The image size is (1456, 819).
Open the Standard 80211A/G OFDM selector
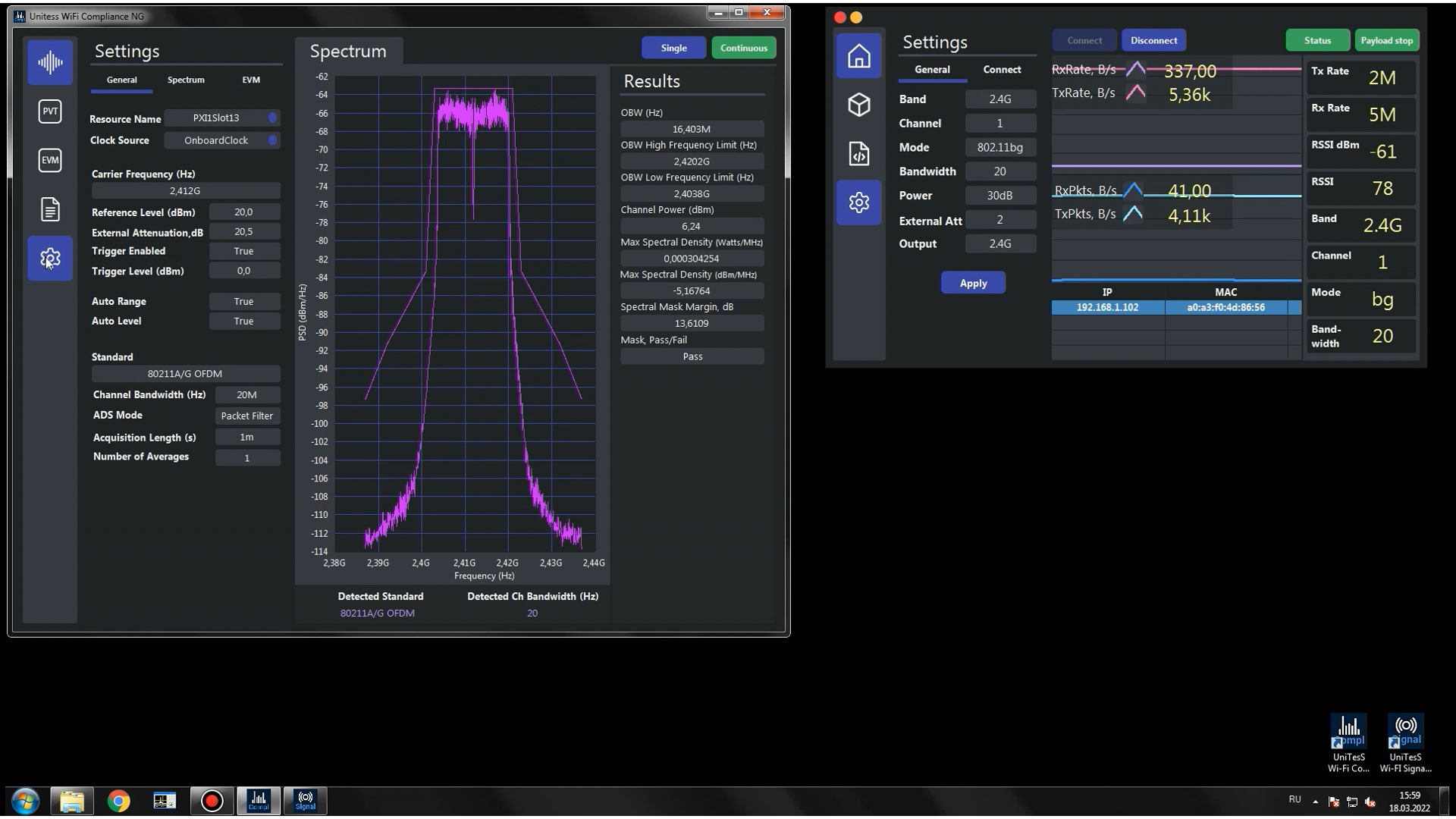tap(185, 374)
